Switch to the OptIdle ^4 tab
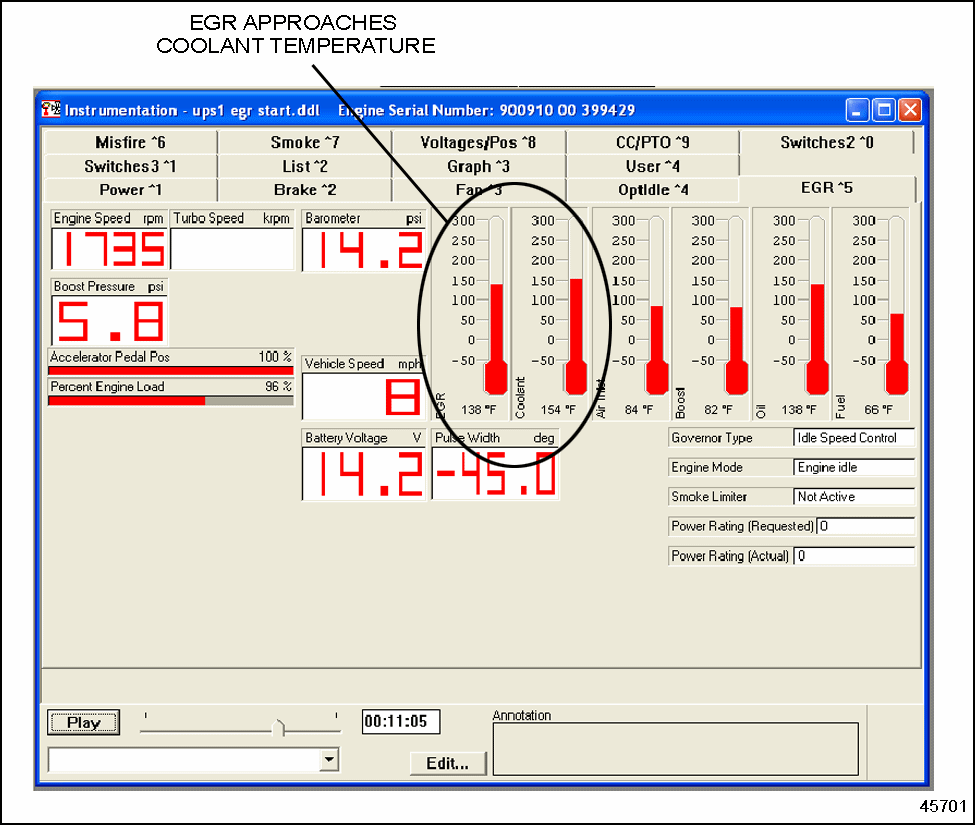This screenshot has height=825, width=975. [652, 190]
